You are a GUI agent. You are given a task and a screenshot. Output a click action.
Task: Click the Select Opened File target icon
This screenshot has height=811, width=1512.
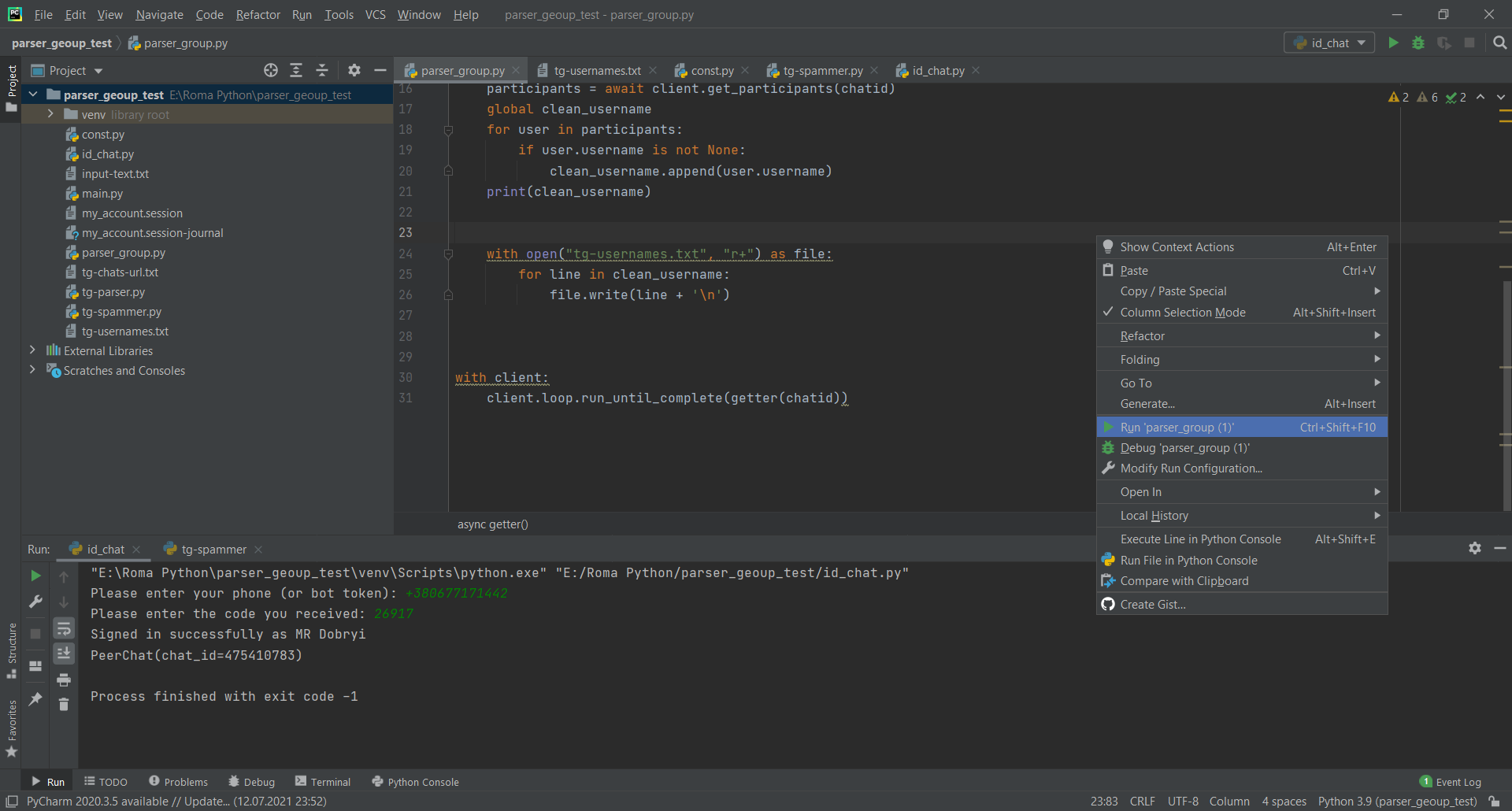(271, 70)
